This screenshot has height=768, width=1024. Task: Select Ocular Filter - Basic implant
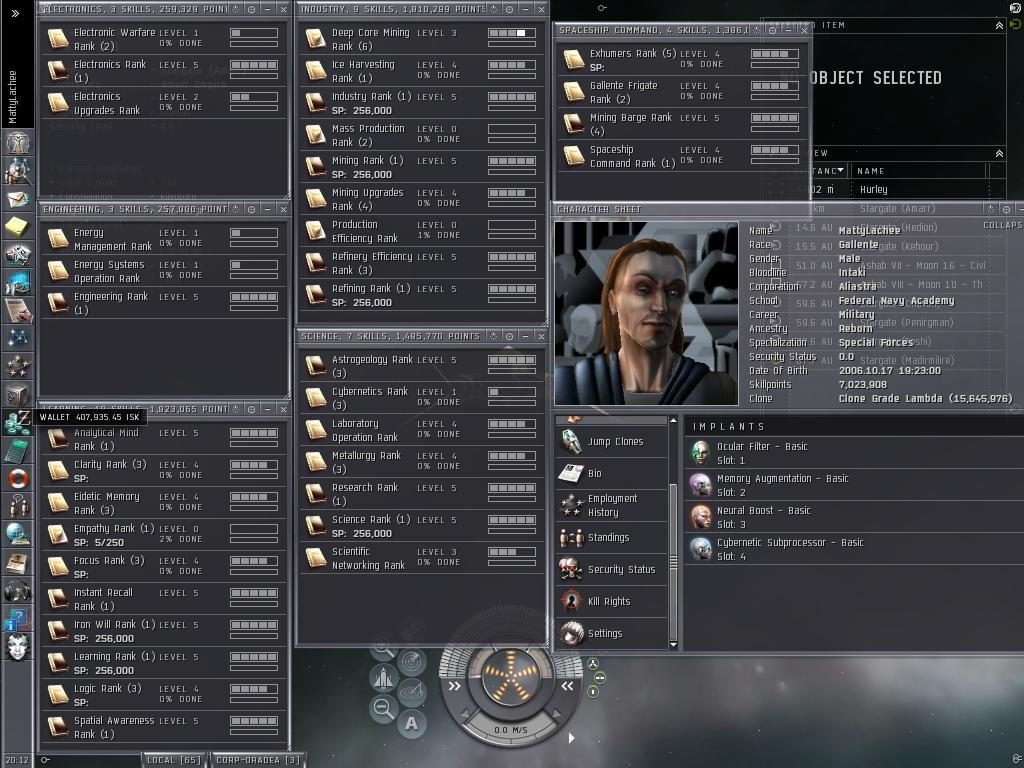point(856,453)
